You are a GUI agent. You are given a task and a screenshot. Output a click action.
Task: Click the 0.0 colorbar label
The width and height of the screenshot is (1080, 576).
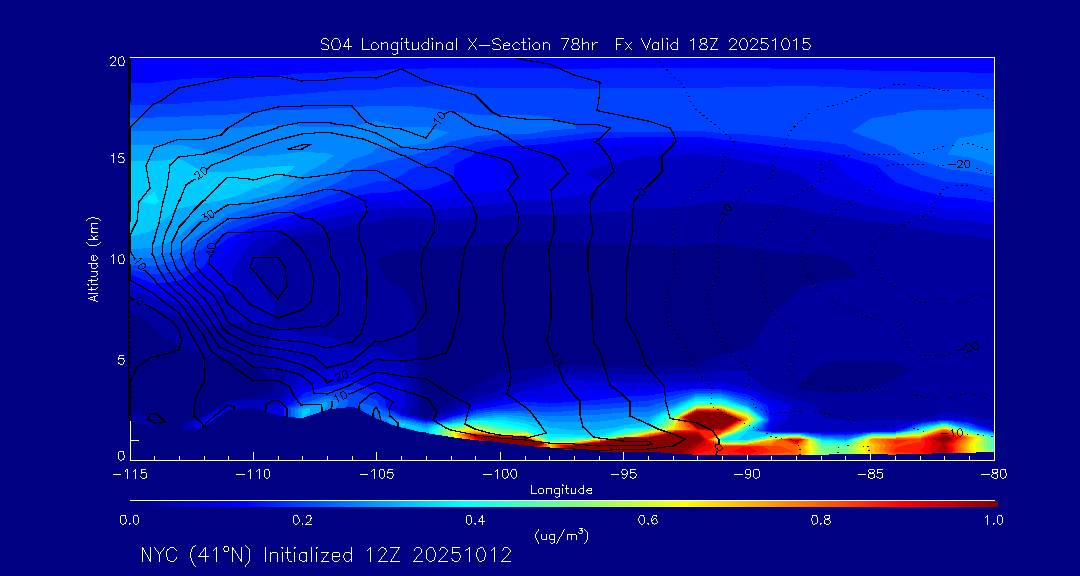[x=130, y=520]
